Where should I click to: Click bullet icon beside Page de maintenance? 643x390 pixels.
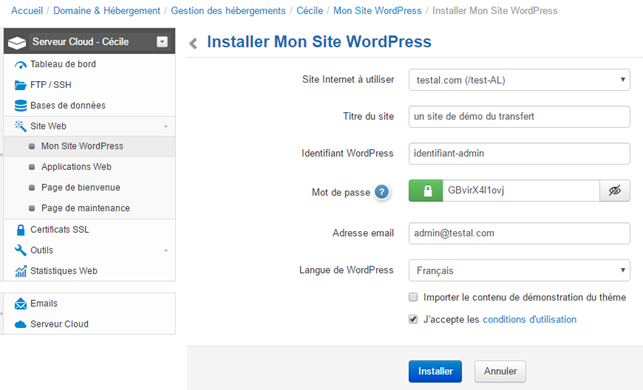[x=32, y=208]
